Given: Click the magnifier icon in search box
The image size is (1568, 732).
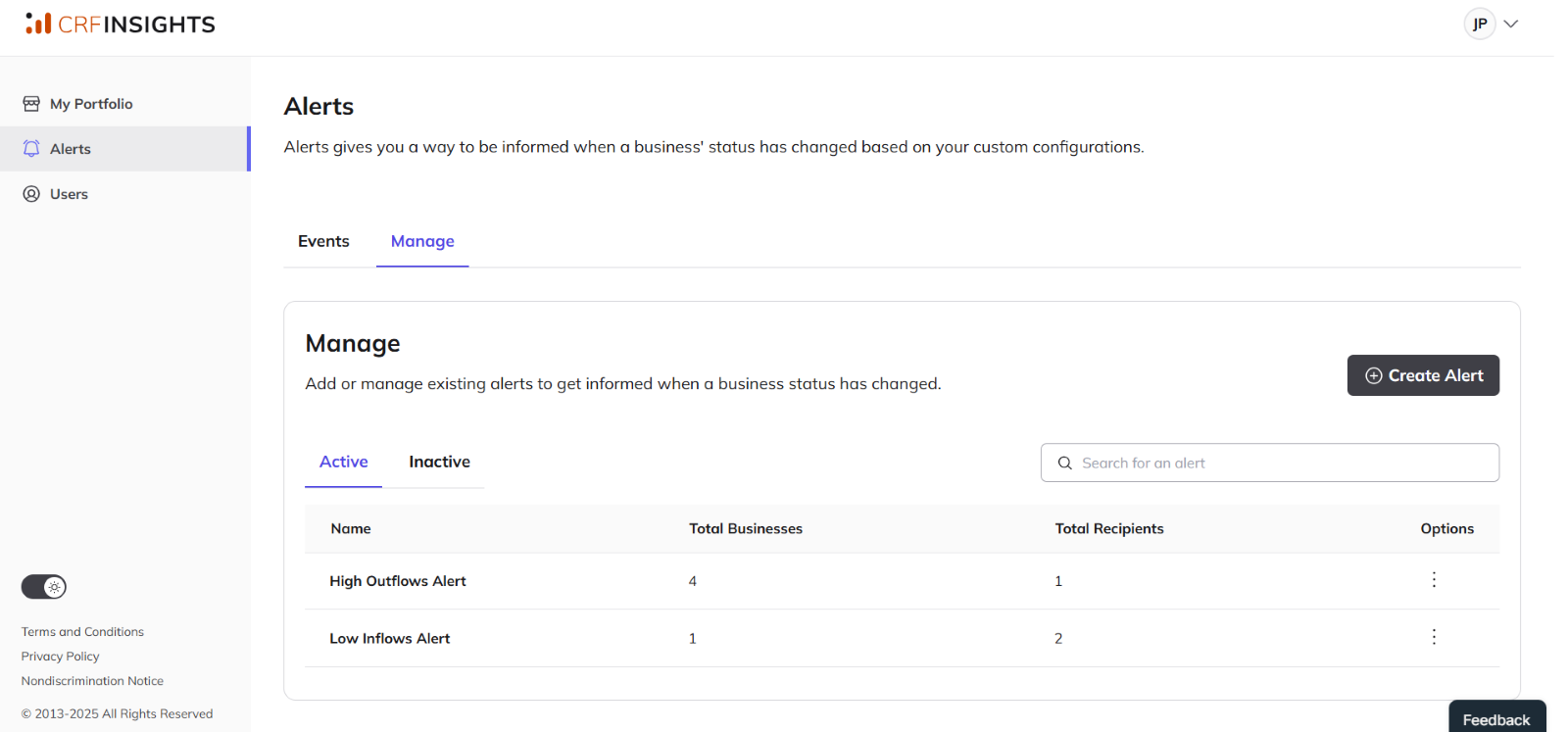Looking at the screenshot, I should coord(1064,463).
